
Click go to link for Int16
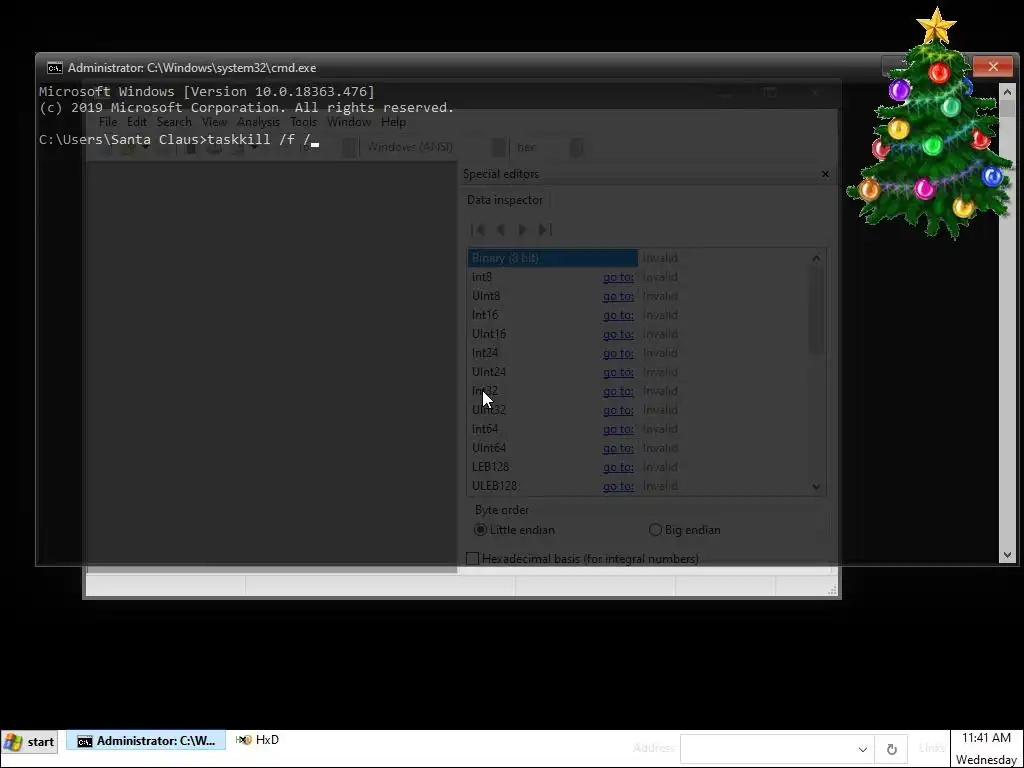(618, 315)
